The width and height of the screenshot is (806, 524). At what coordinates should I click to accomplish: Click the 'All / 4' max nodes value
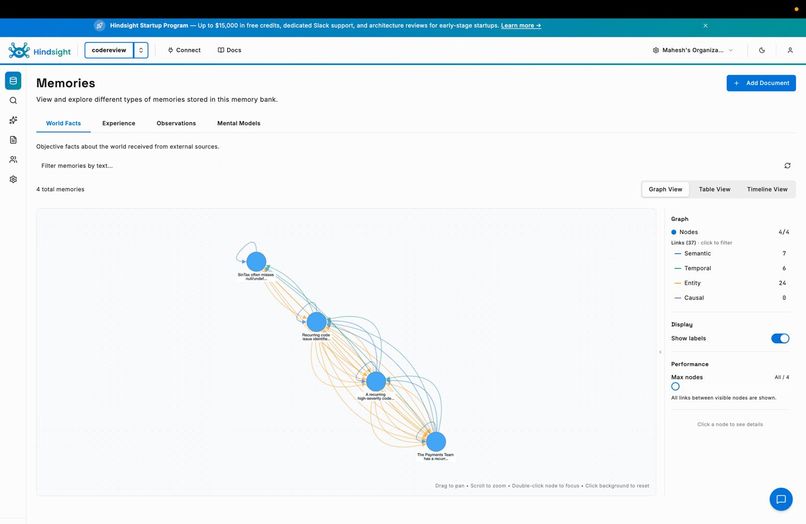[781, 377]
